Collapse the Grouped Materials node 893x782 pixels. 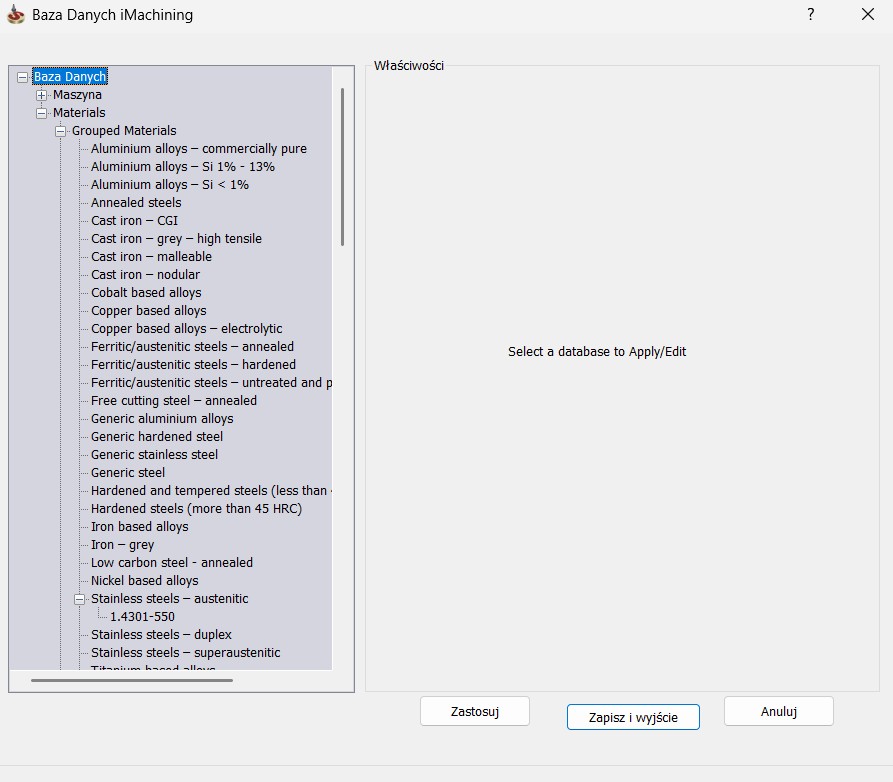60,131
